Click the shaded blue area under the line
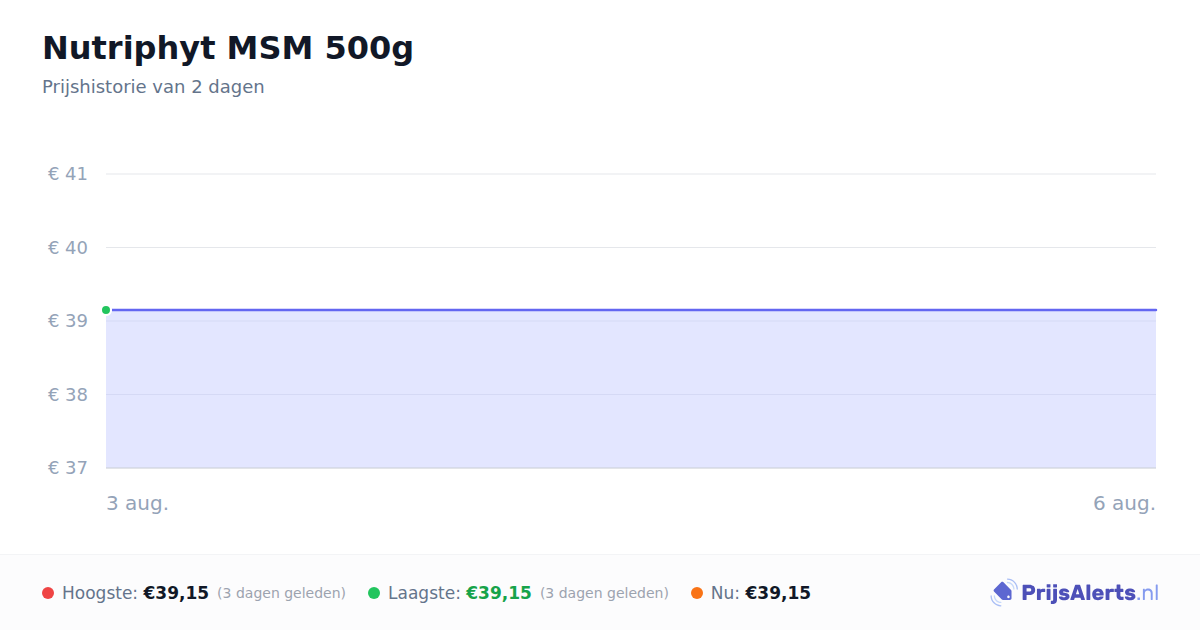 631,390
